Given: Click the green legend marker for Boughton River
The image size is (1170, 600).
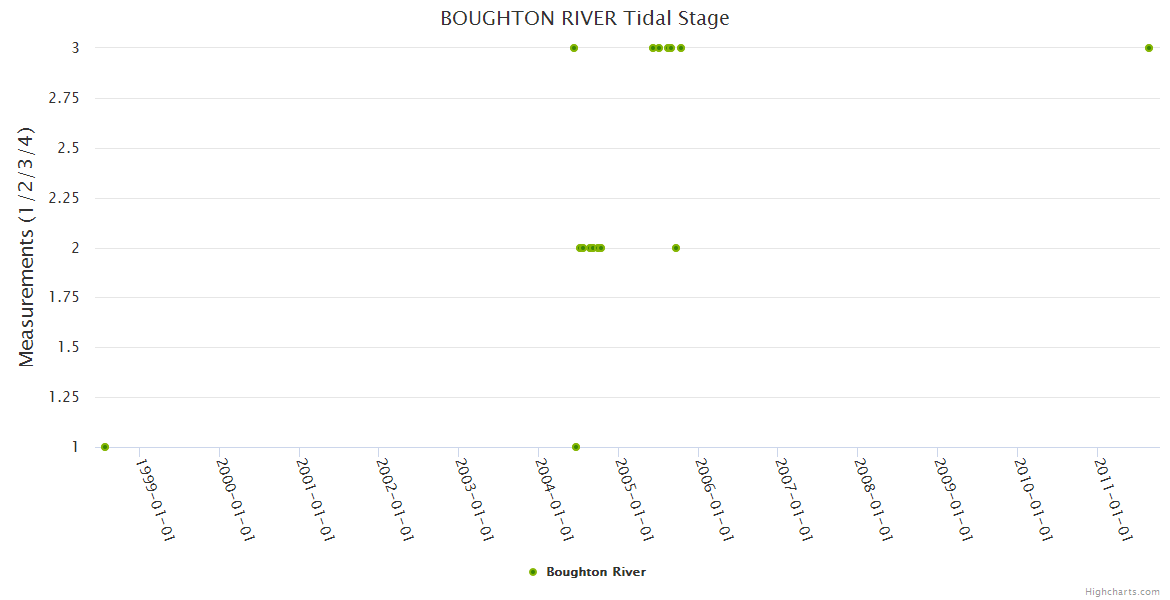Looking at the screenshot, I should pos(533,572).
